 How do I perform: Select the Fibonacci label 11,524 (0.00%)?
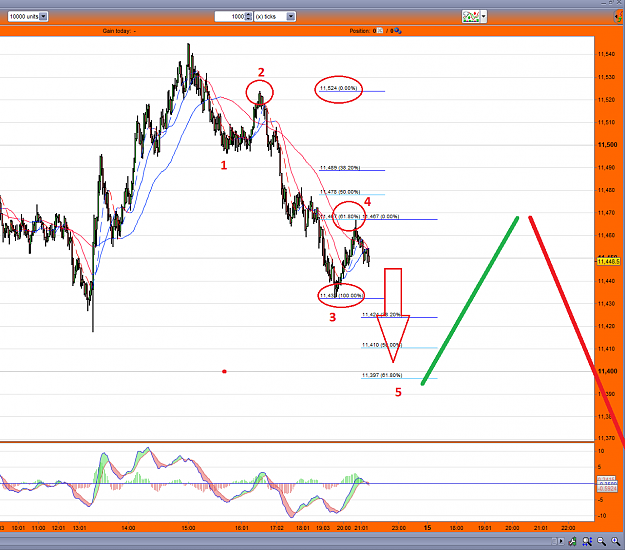(x=338, y=88)
